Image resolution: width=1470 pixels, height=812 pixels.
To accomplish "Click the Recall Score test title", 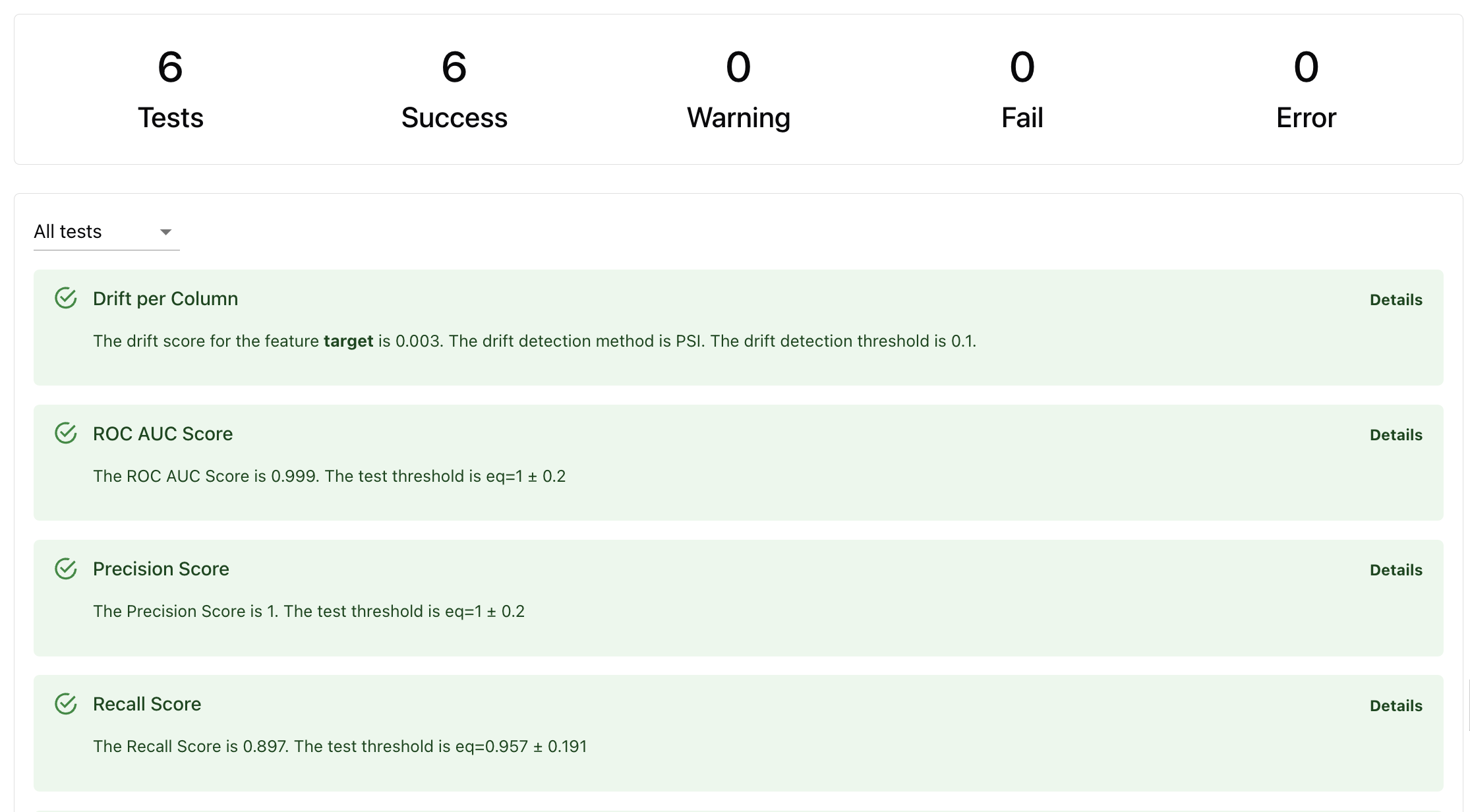I will point(147,704).
